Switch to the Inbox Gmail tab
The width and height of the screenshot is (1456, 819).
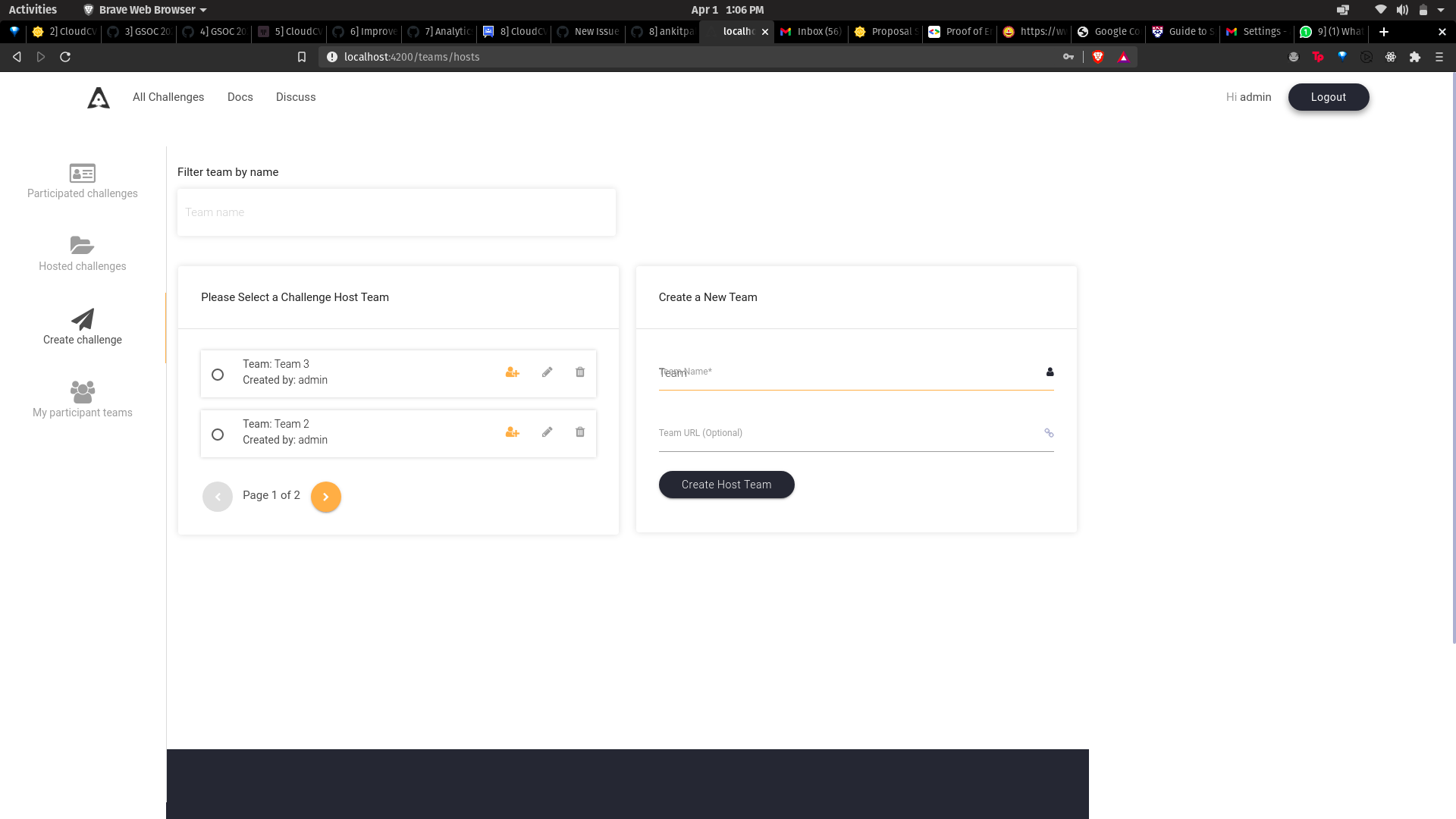(810, 32)
